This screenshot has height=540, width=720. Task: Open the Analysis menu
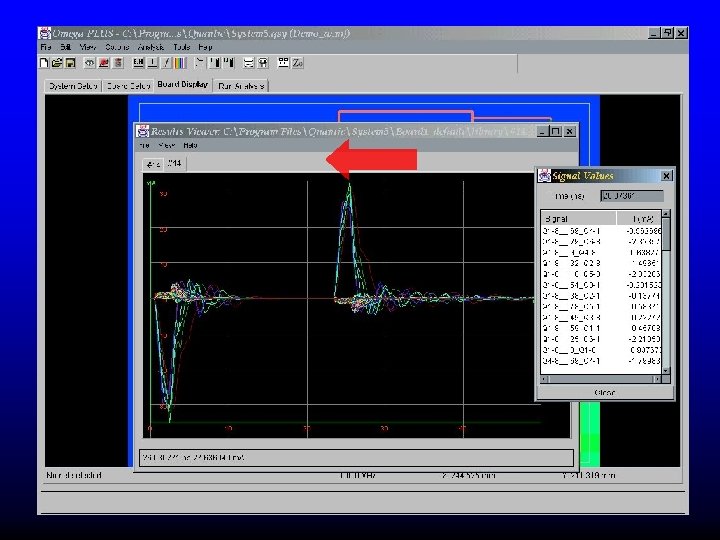150,47
